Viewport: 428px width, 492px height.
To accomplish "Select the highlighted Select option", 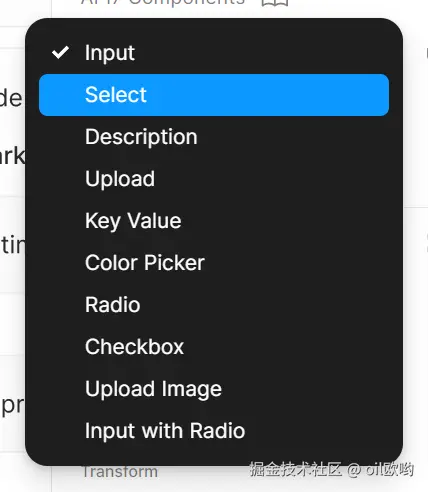I will pos(214,95).
